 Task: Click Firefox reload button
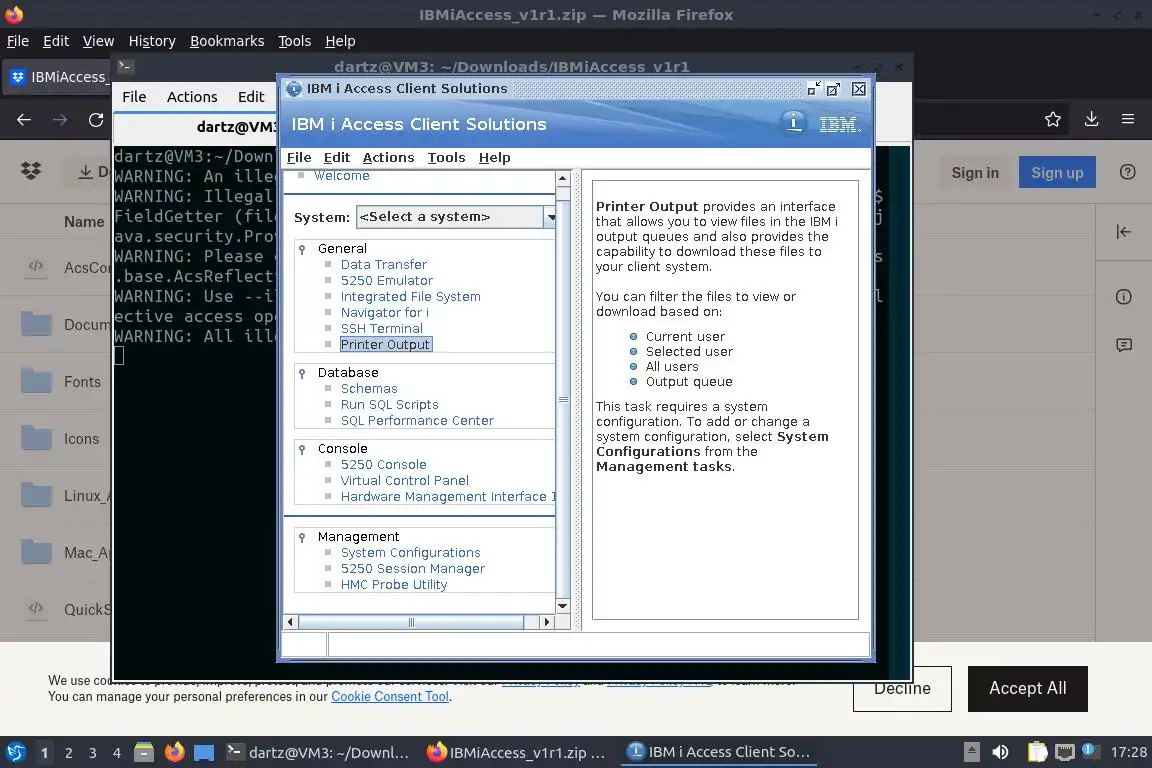point(96,120)
